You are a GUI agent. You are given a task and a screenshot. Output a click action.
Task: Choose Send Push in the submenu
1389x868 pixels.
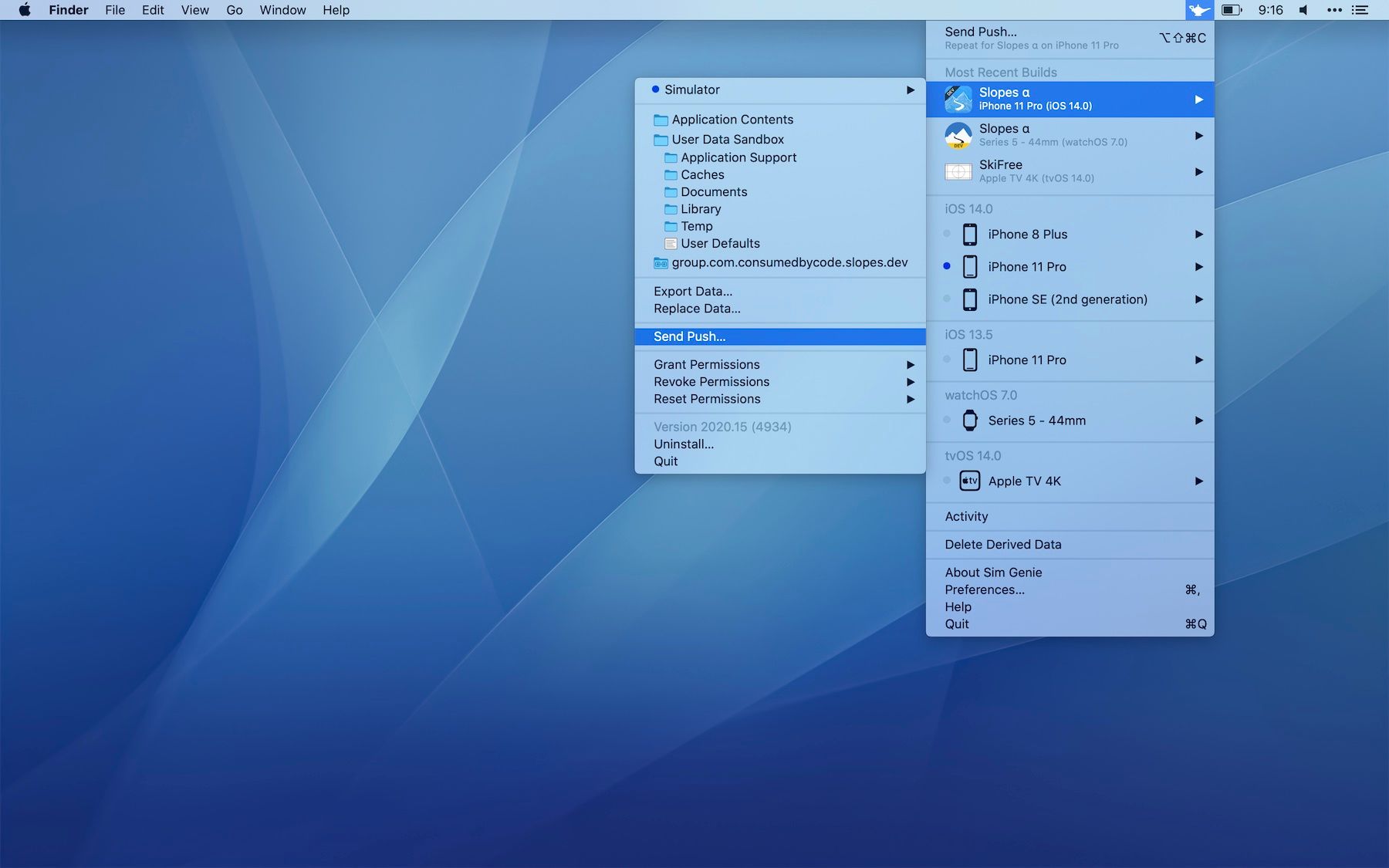tap(780, 336)
